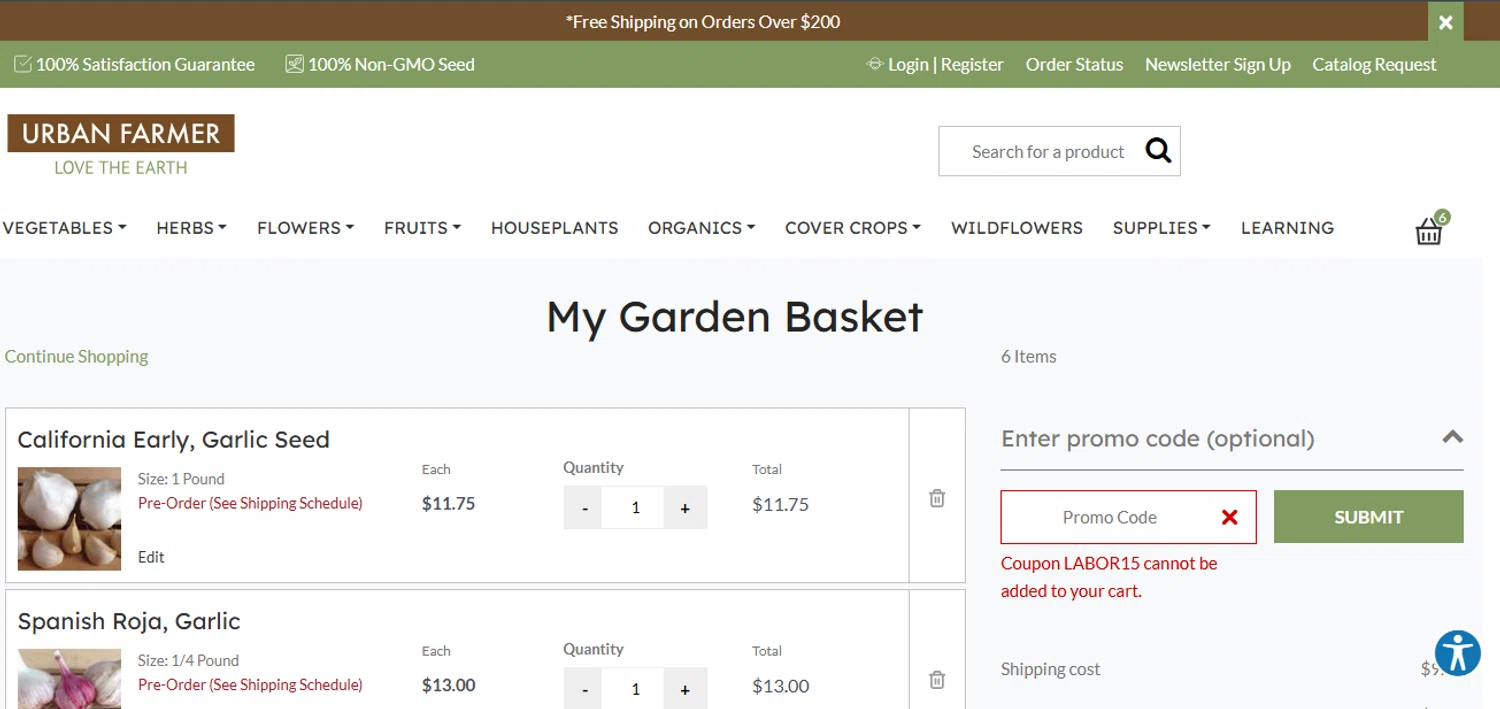Open California Early, Garlic Seed title
The height and width of the screenshot is (709, 1500).
pyautogui.click(x=173, y=440)
